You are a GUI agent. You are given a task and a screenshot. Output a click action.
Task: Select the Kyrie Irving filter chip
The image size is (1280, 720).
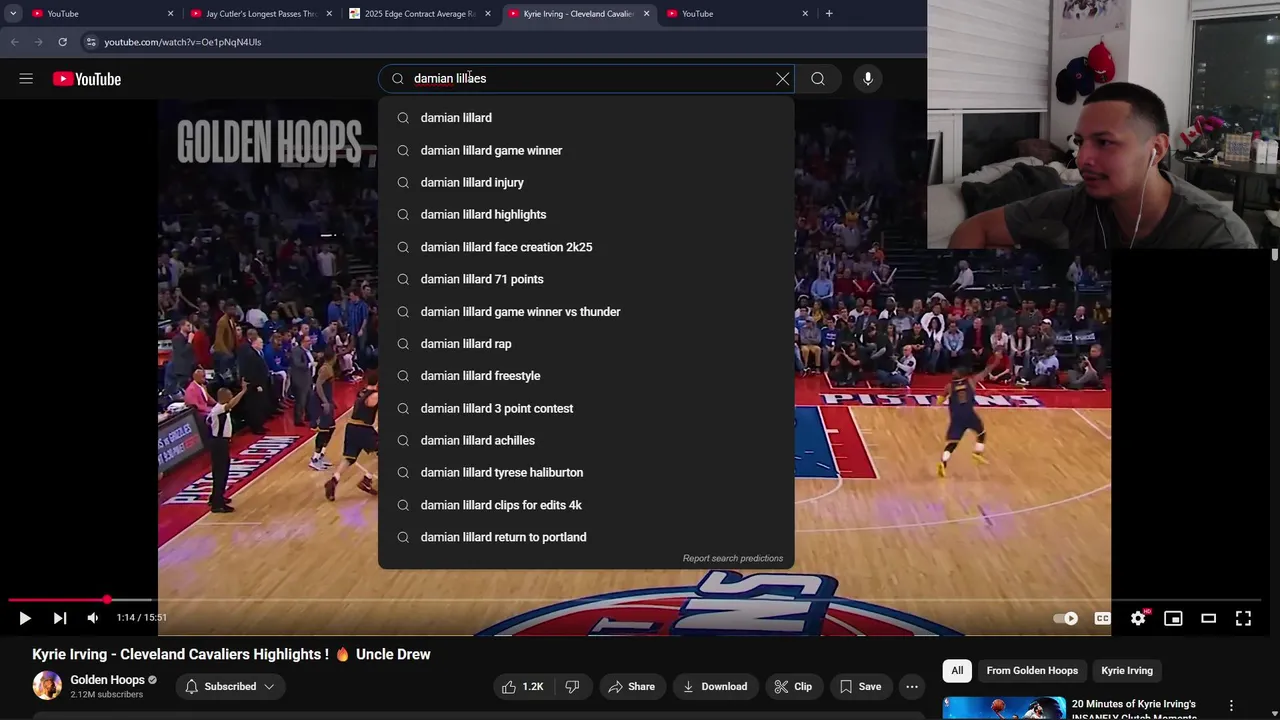(1127, 671)
